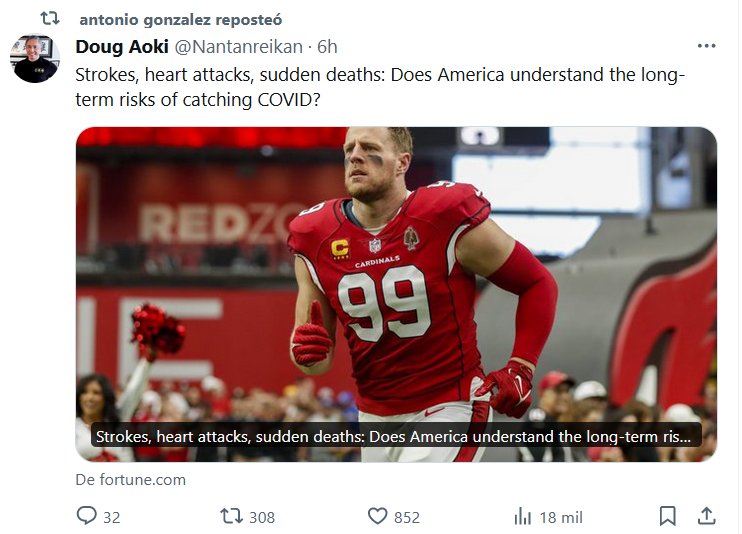Viewport: 742px width, 534px height.
Task: Click the tweet text about COVID risks
Action: [380, 86]
